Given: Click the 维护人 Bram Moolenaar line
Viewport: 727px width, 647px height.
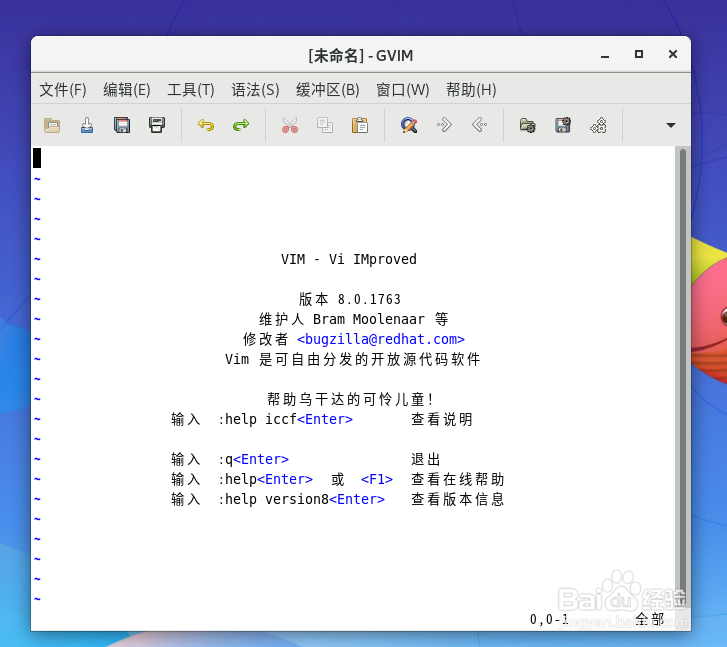Looking at the screenshot, I should [354, 319].
